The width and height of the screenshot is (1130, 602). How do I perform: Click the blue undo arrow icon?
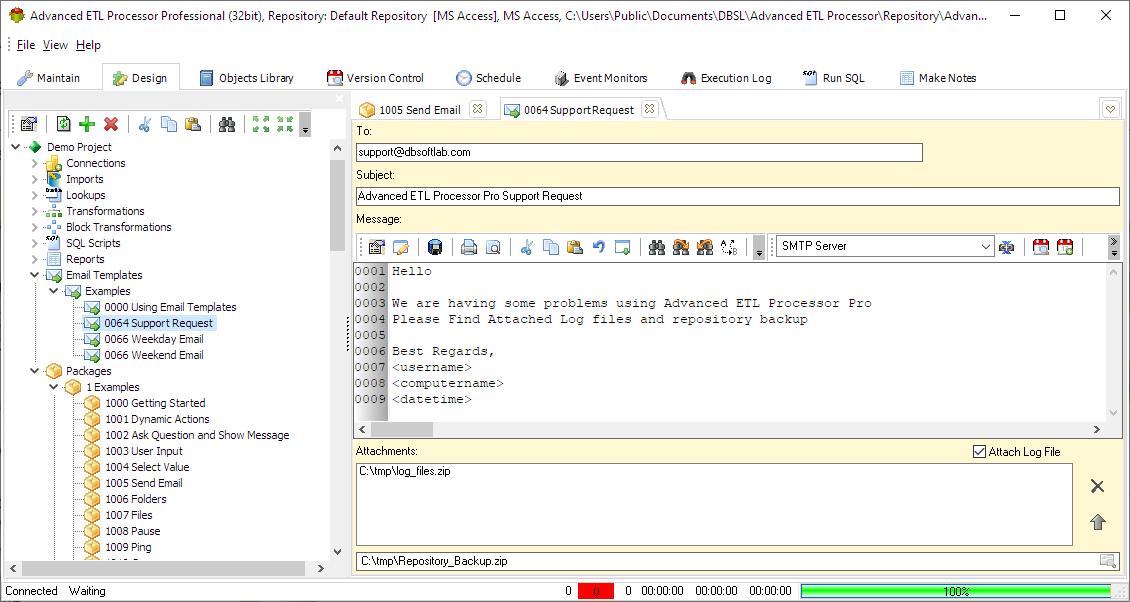click(598, 247)
